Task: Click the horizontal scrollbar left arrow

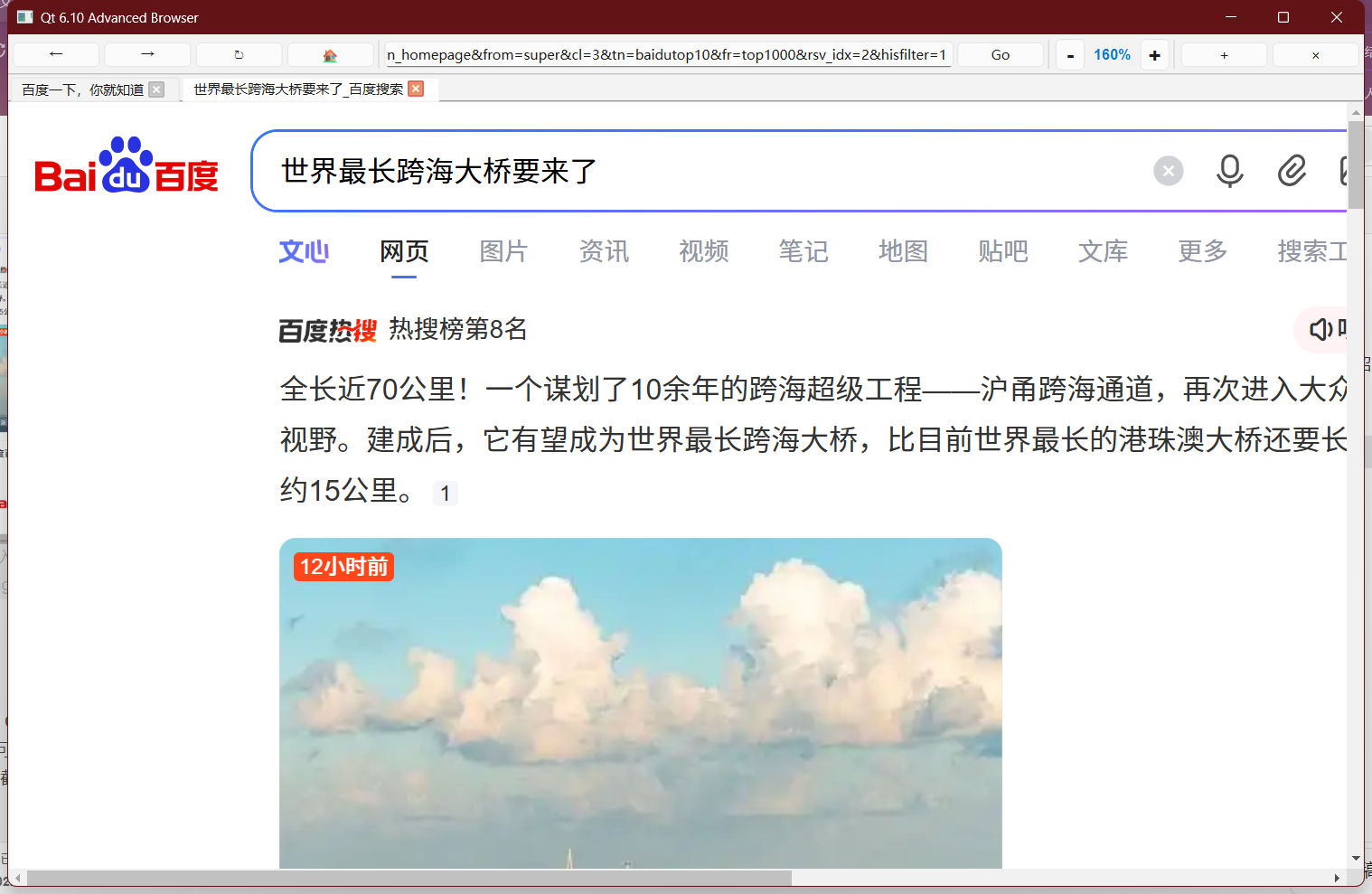Action: (x=18, y=878)
